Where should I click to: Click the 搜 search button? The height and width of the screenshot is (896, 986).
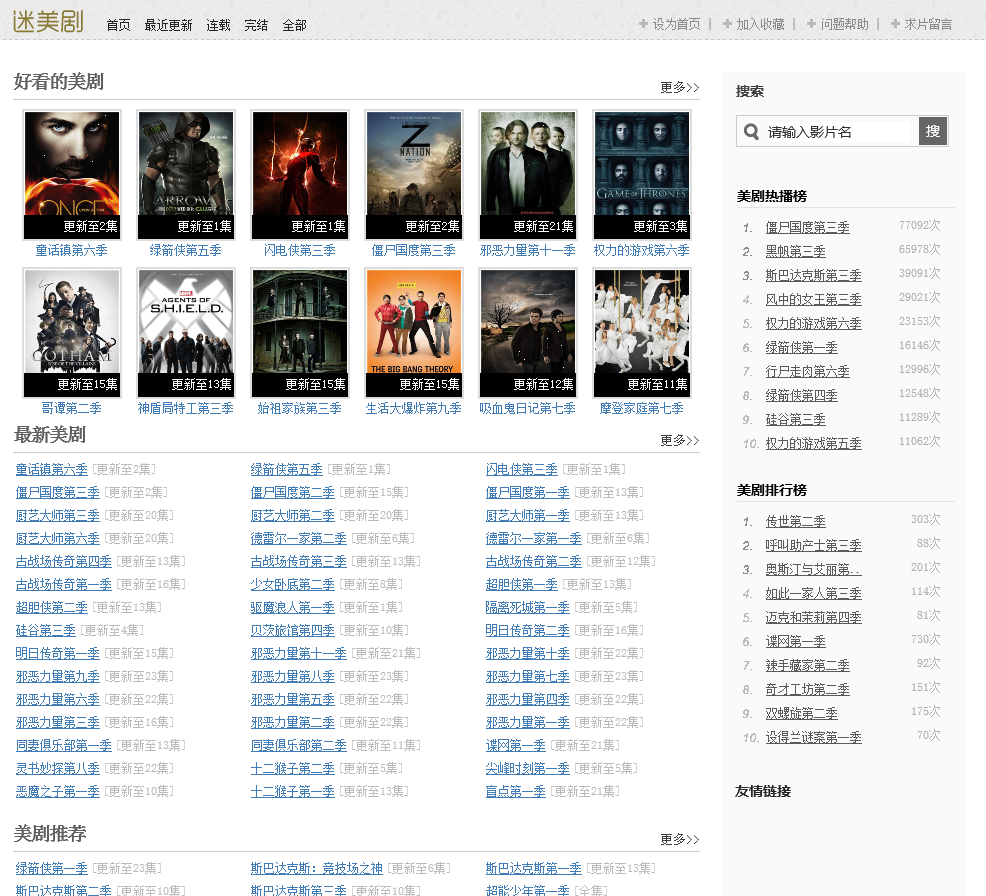tap(933, 131)
